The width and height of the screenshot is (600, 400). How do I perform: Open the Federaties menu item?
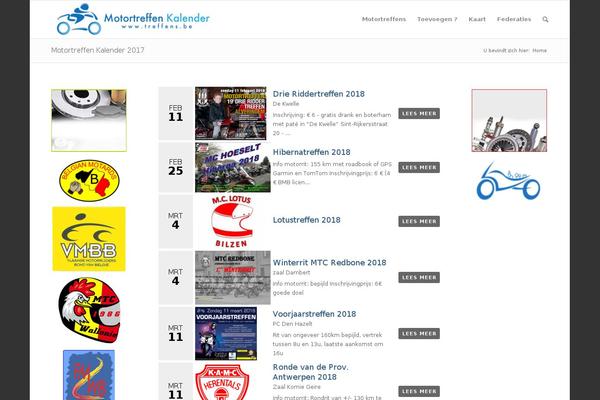514,19
